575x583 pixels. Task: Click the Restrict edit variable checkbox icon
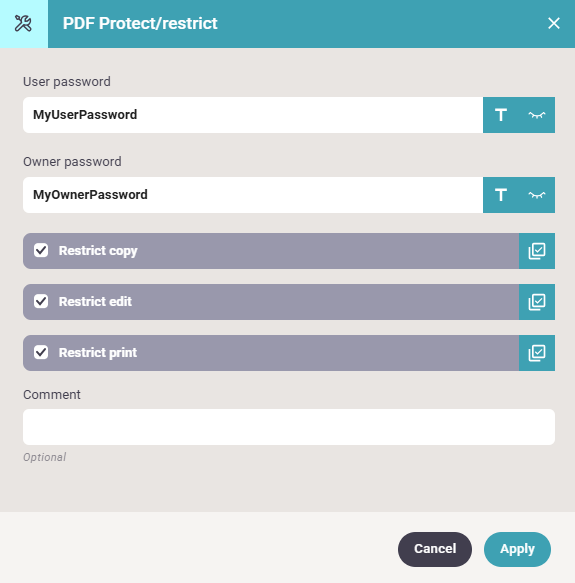(537, 302)
